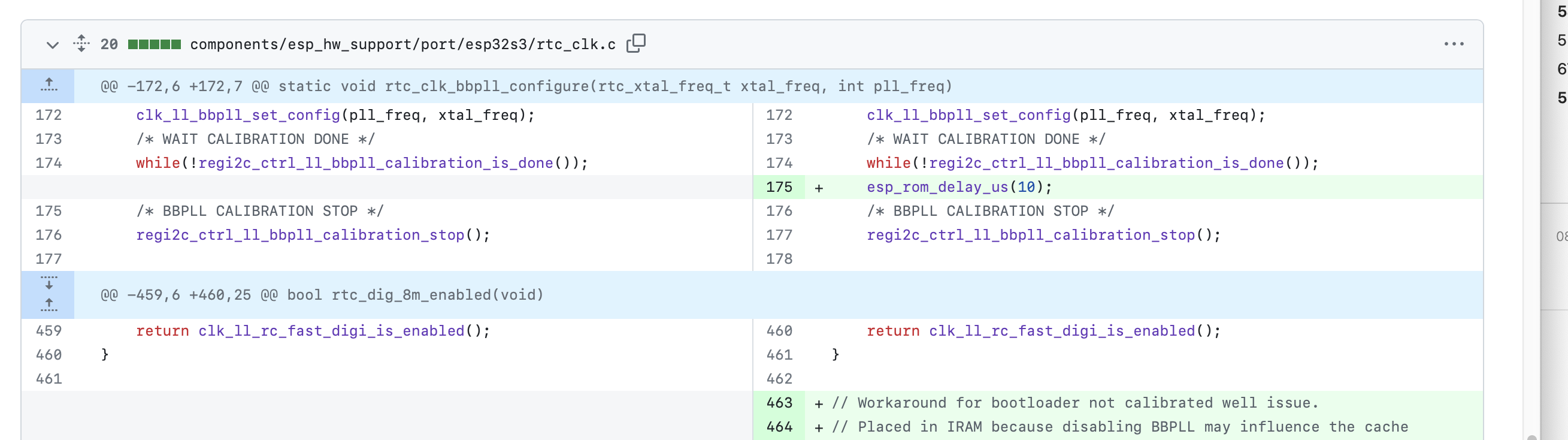Click left pane line number 176
The image size is (1568, 440).
pos(48,235)
